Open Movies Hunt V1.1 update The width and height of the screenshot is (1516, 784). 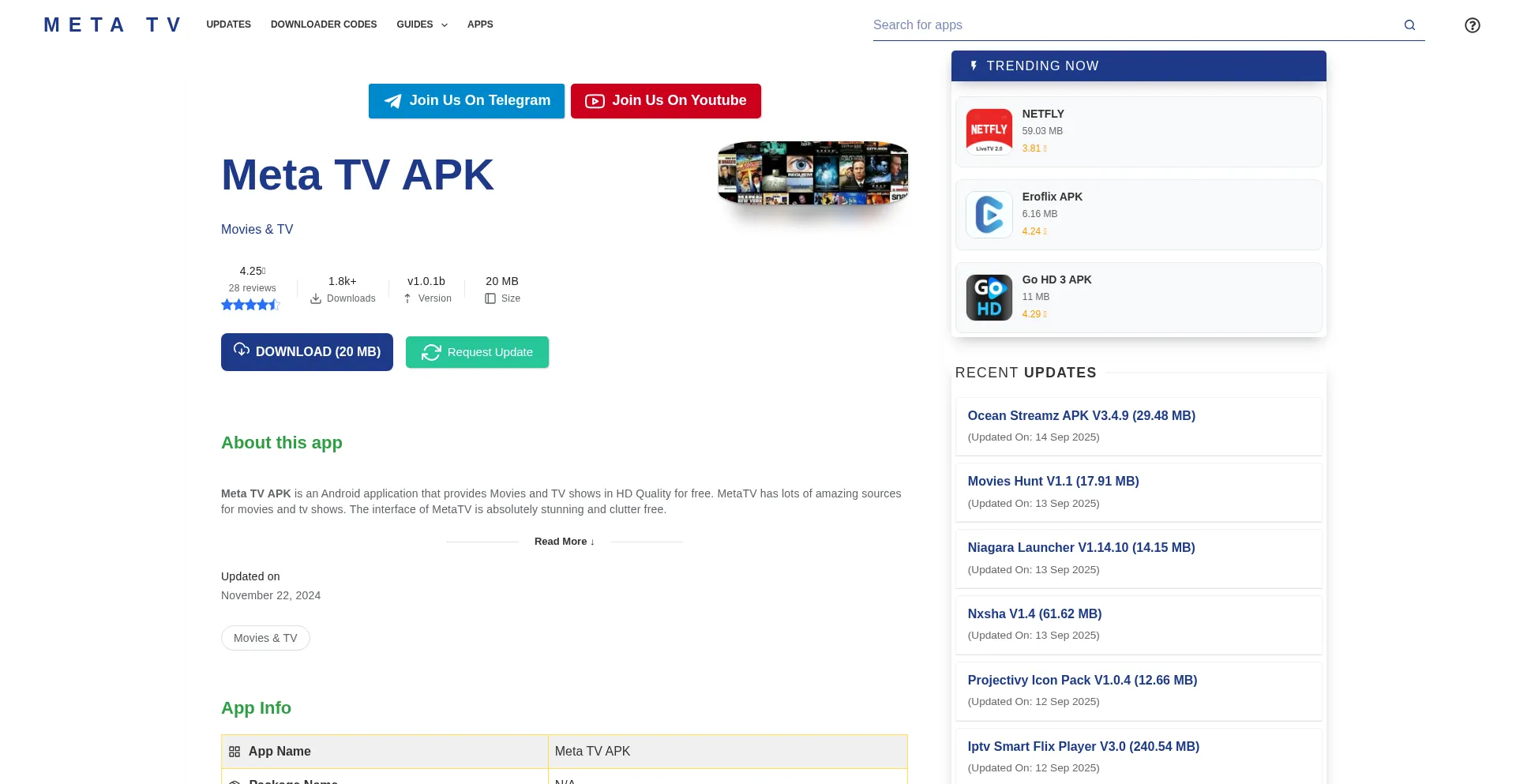coord(1053,481)
